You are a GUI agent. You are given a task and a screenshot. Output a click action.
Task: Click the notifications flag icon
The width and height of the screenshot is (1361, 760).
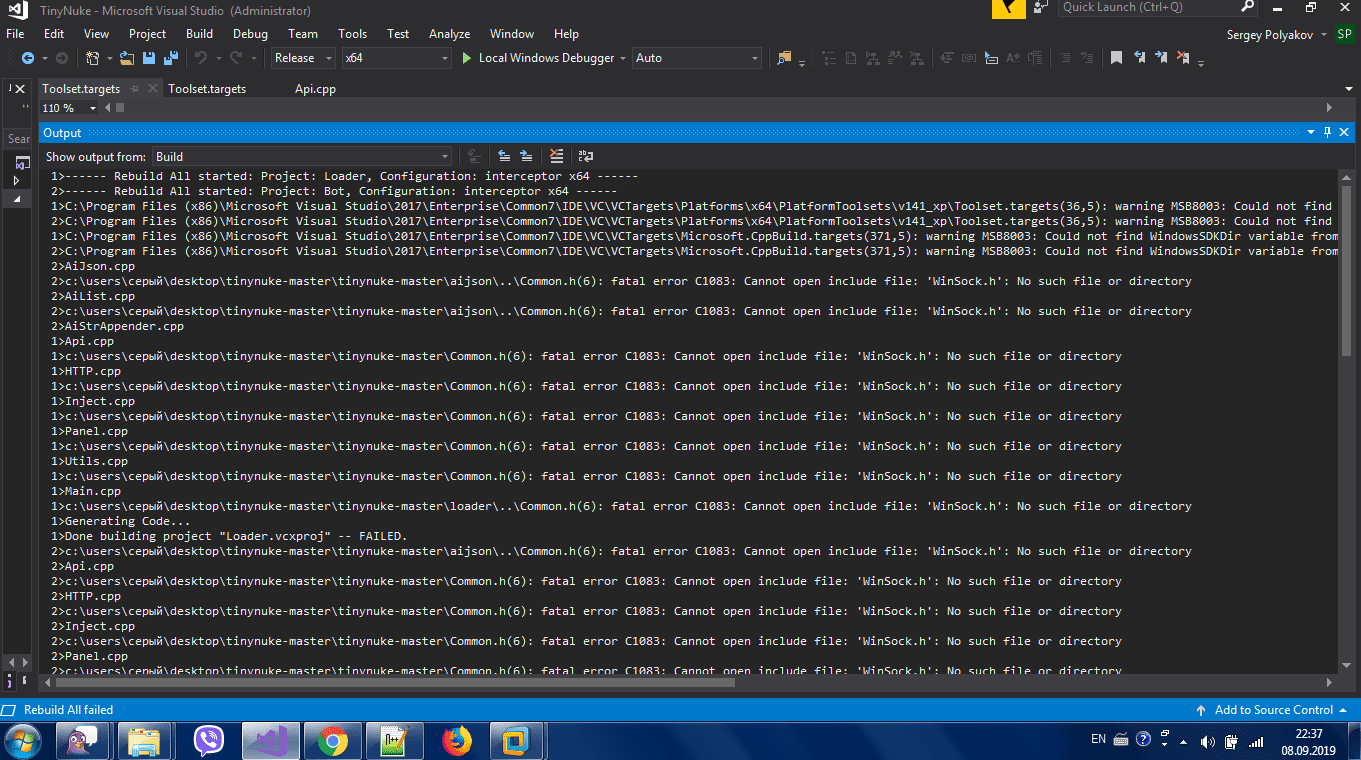(x=1008, y=9)
